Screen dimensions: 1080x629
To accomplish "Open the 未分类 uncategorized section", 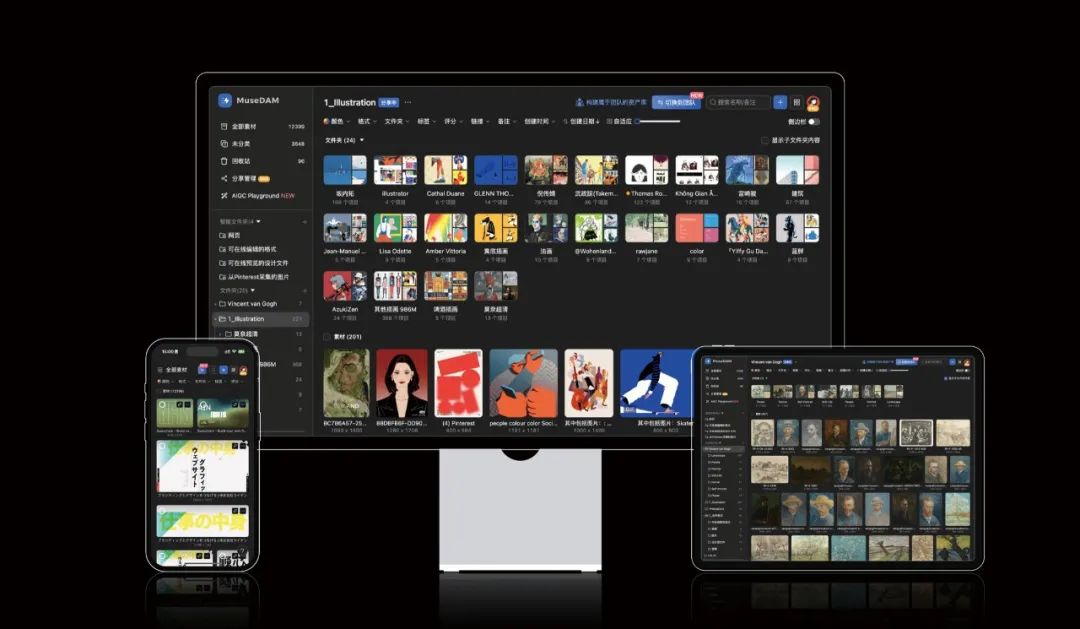I will coord(262,144).
